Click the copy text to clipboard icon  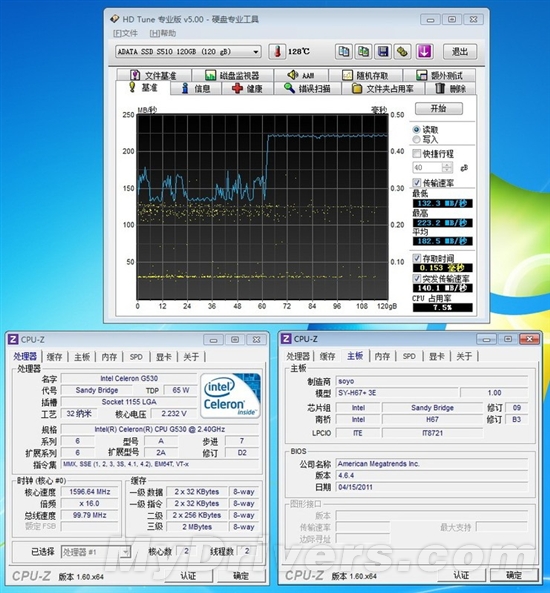pyautogui.click(x=343, y=51)
